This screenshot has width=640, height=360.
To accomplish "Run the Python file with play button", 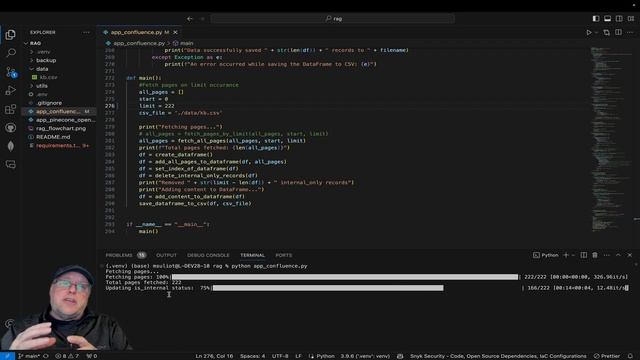I will 589,32.
